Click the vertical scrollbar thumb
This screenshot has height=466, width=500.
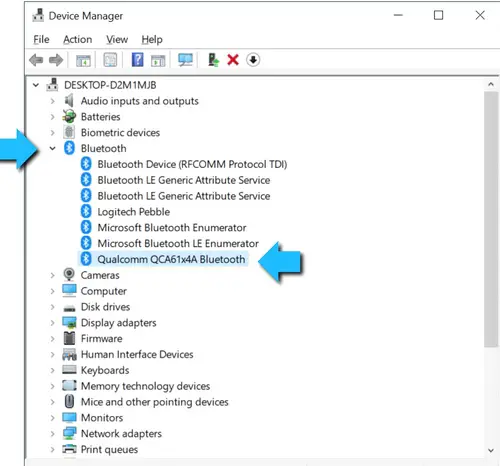coord(491,220)
